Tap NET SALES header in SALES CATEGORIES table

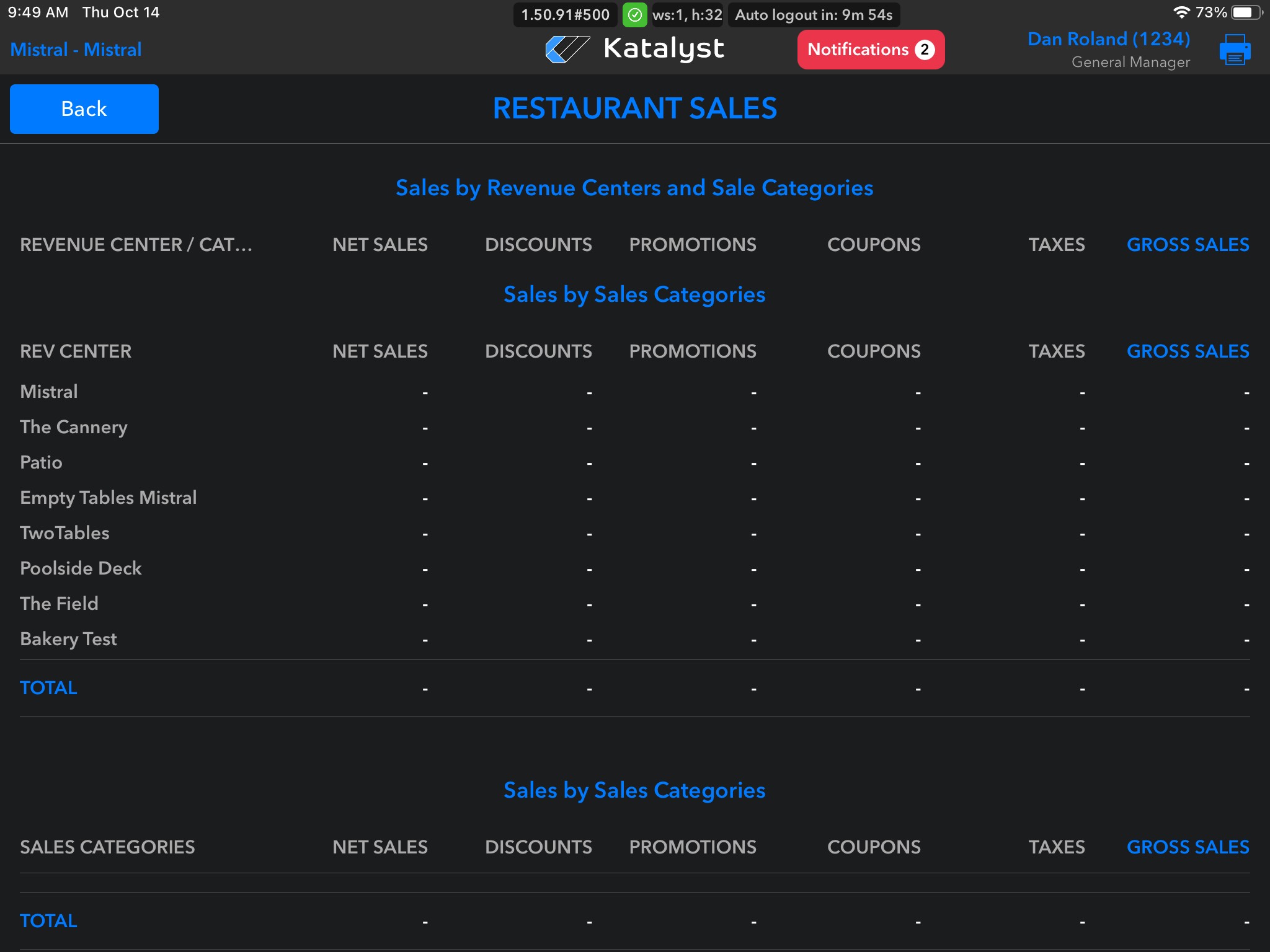tap(380, 847)
